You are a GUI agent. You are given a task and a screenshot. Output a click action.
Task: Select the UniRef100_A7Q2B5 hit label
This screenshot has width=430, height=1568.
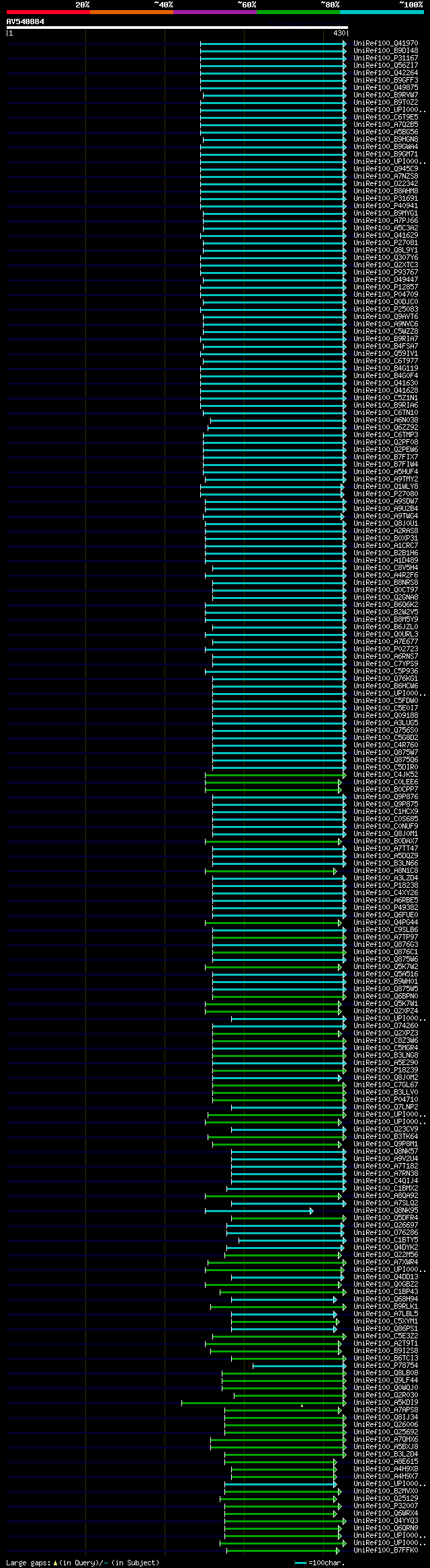click(x=386, y=125)
